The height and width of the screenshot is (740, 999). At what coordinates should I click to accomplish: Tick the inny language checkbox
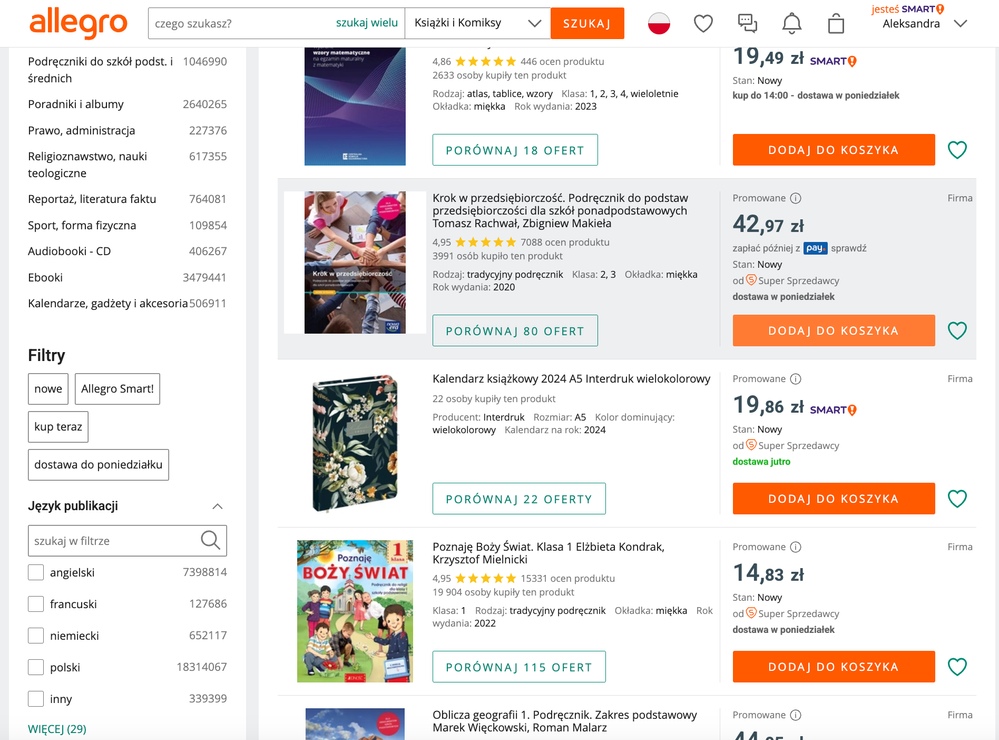pos(36,699)
